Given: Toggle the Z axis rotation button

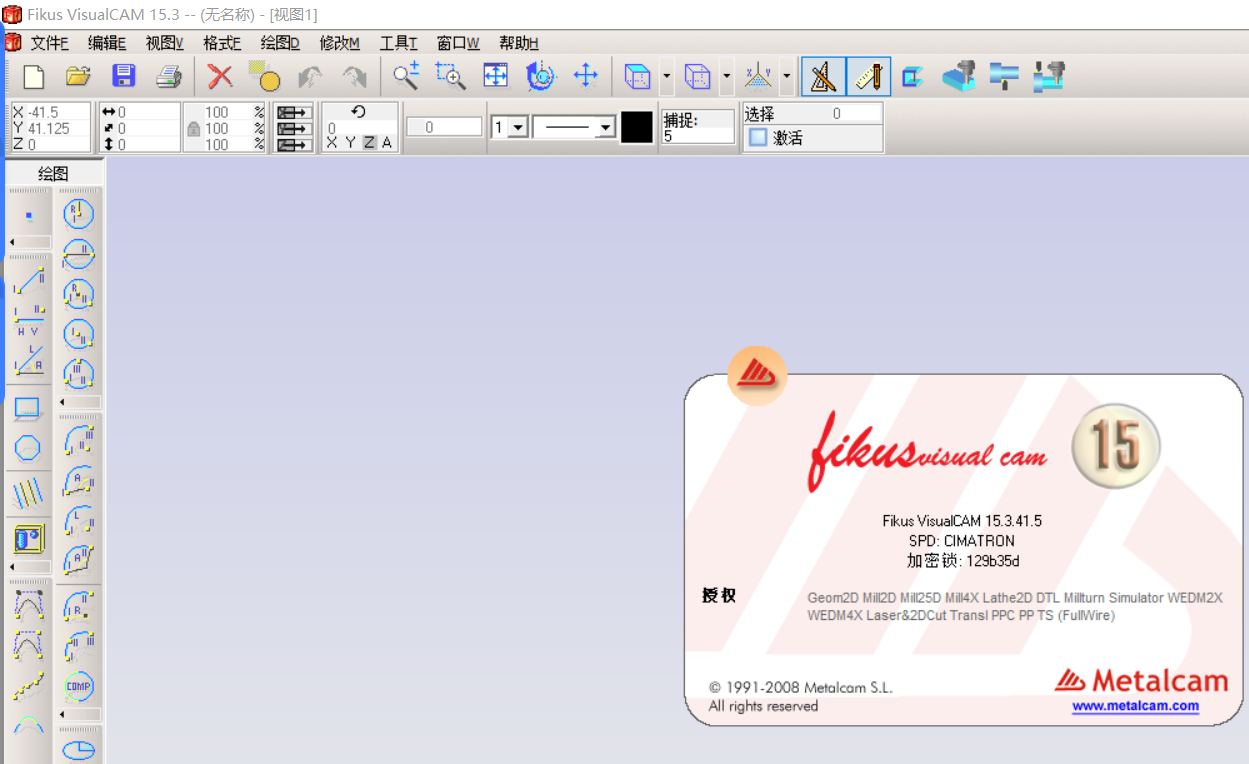Looking at the screenshot, I should pyautogui.click(x=369, y=143).
